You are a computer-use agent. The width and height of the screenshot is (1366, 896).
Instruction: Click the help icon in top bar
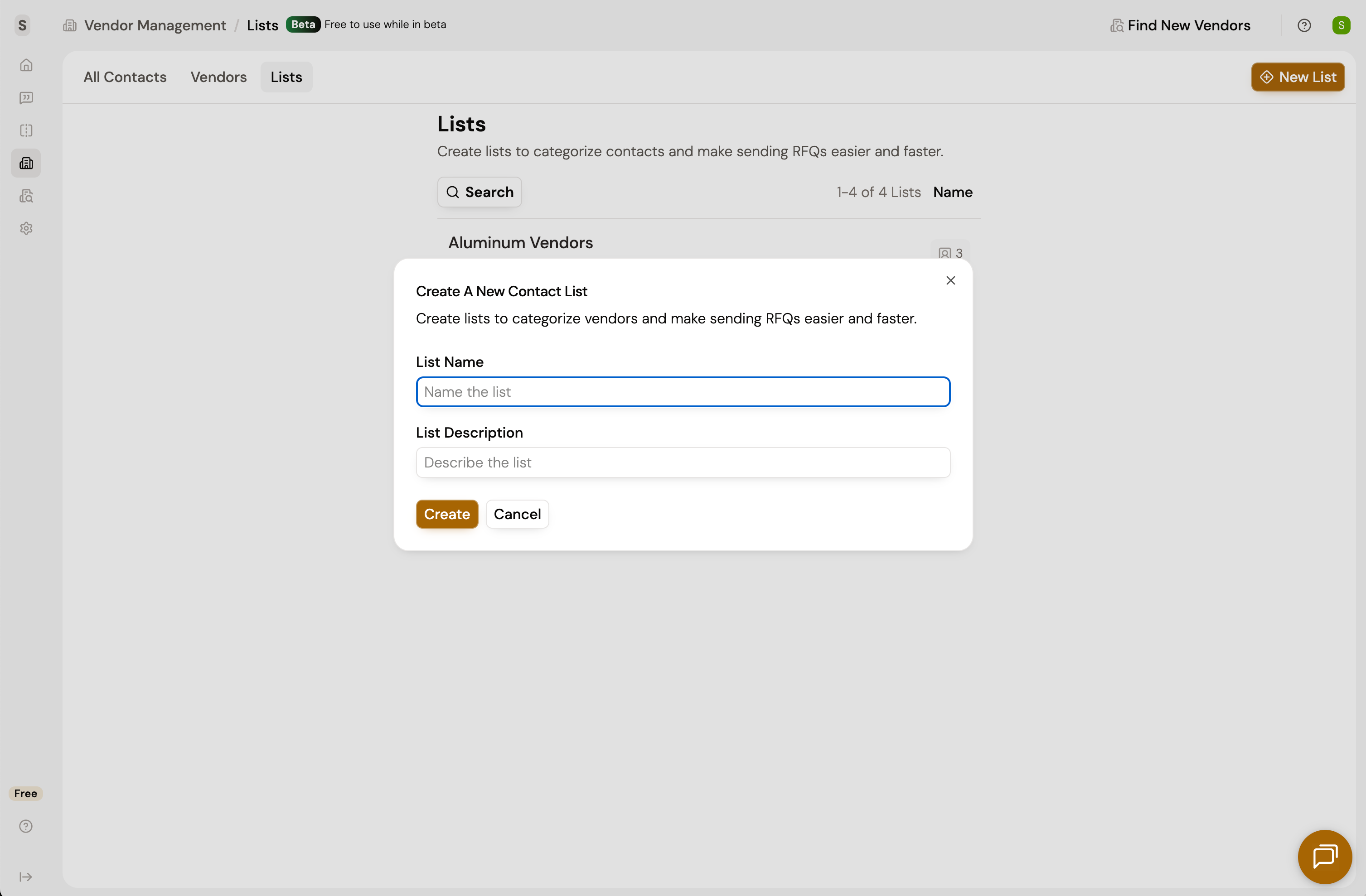(x=1303, y=25)
